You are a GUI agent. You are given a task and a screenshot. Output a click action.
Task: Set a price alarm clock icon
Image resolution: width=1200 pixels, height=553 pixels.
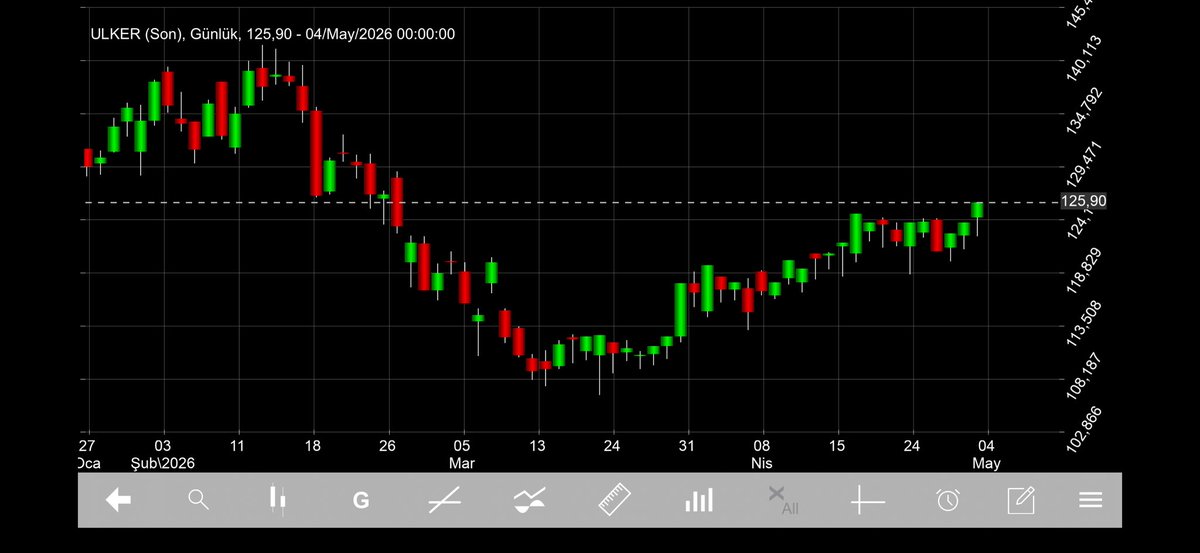tap(948, 500)
